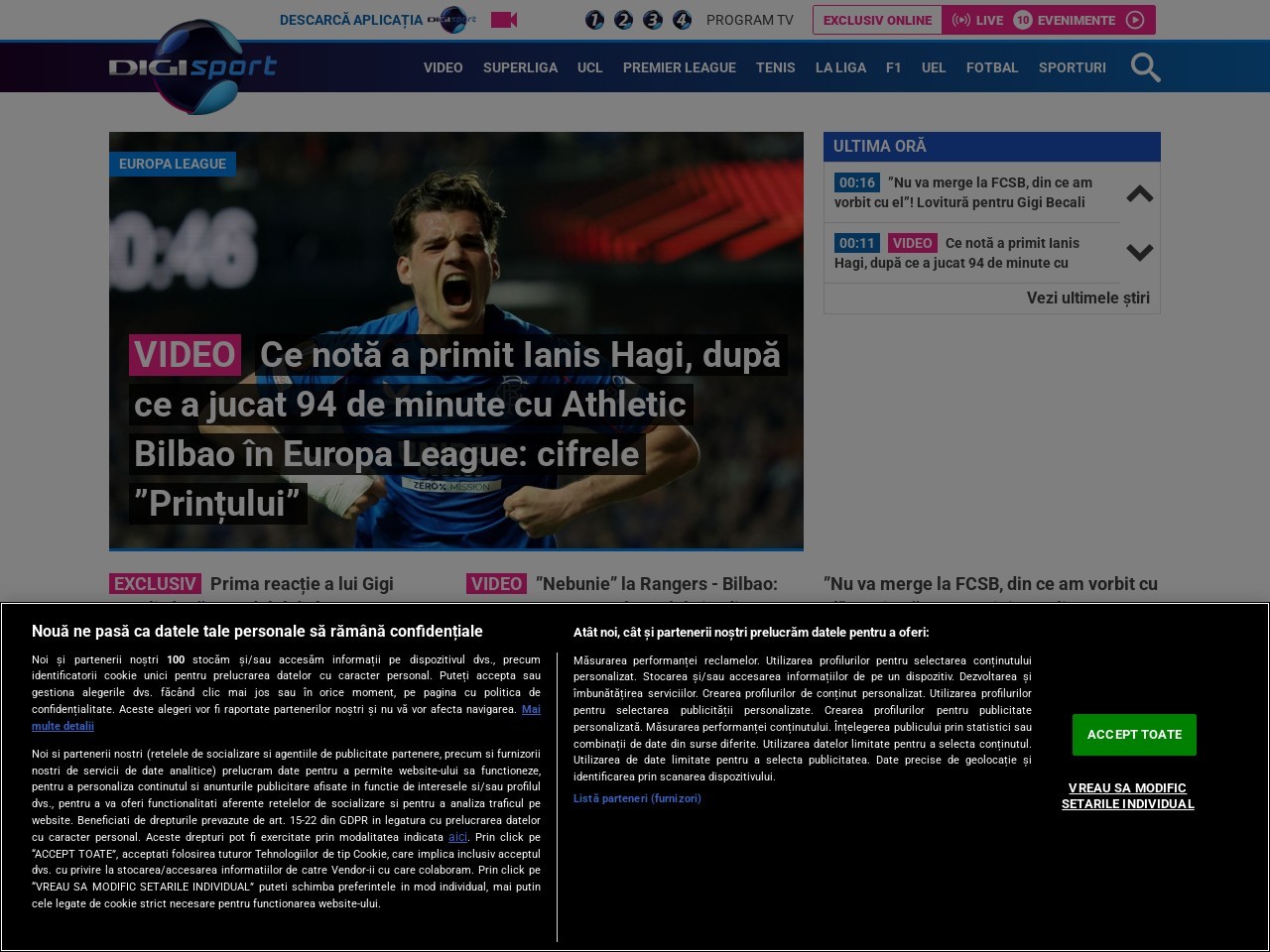
Task: Open Digi Sport channel 4 icon
Action: click(x=682, y=20)
